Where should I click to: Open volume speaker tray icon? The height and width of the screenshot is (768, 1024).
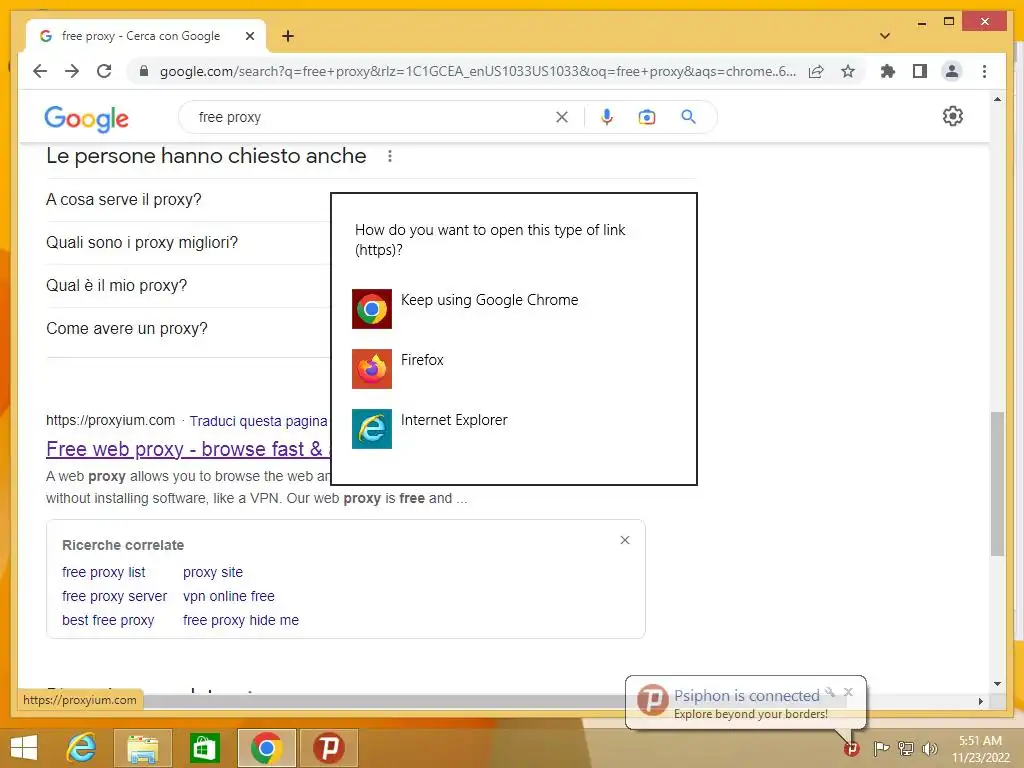(x=929, y=748)
